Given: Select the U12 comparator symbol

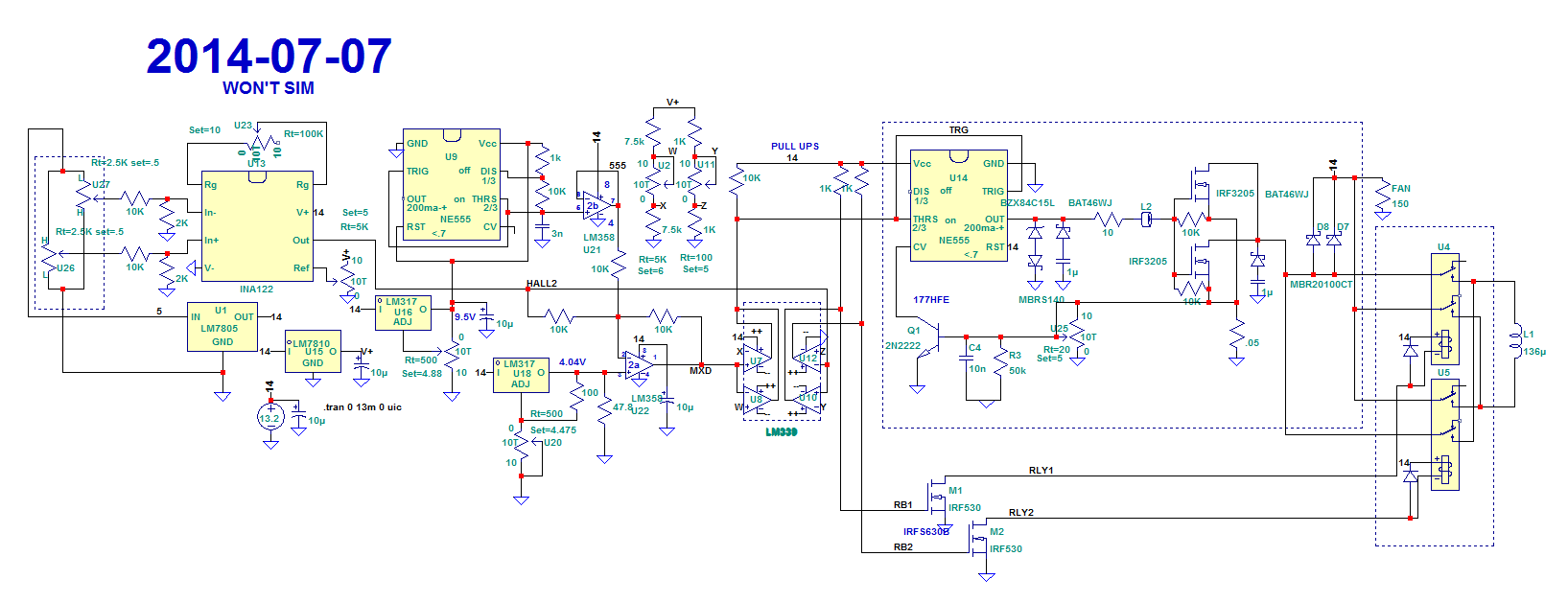Looking at the screenshot, I should click(807, 359).
